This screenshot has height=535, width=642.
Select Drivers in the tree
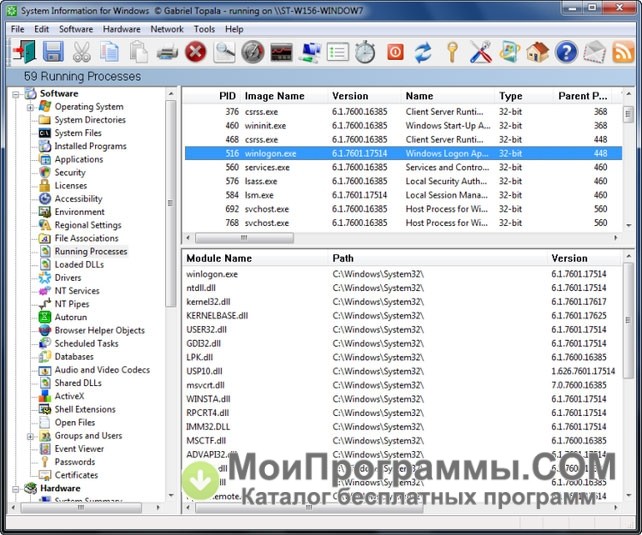68,278
